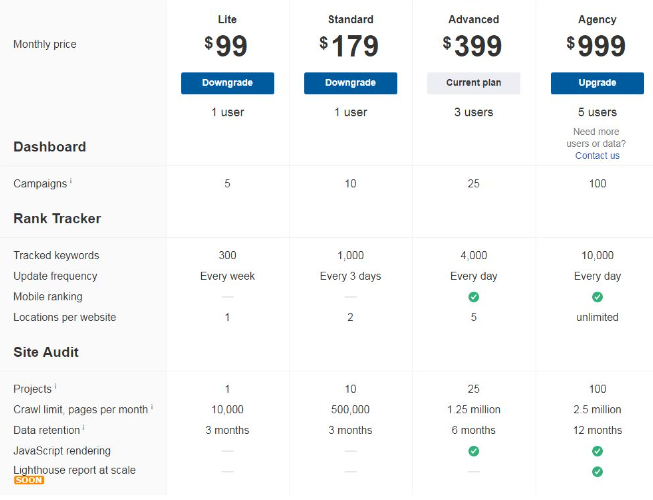
Task: Click the Advanced plan JavaScript rendering checkmark
Action: [x=473, y=451]
